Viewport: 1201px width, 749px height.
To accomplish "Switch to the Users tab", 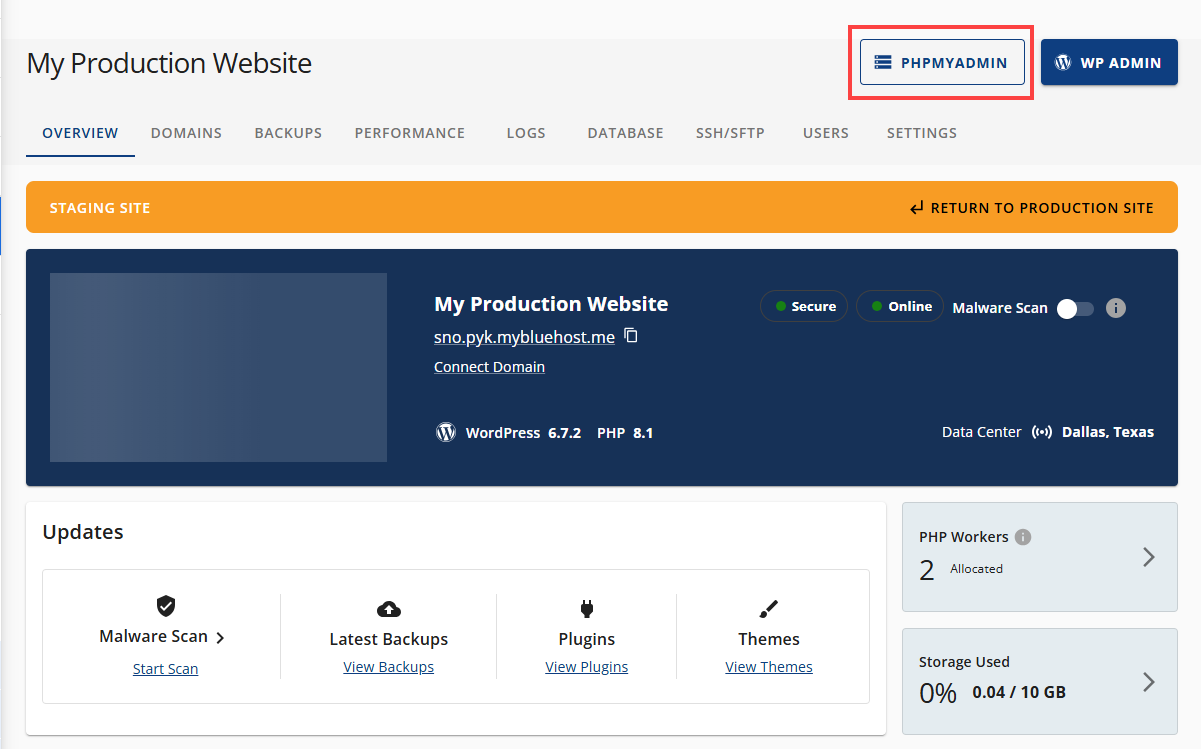I will point(826,133).
